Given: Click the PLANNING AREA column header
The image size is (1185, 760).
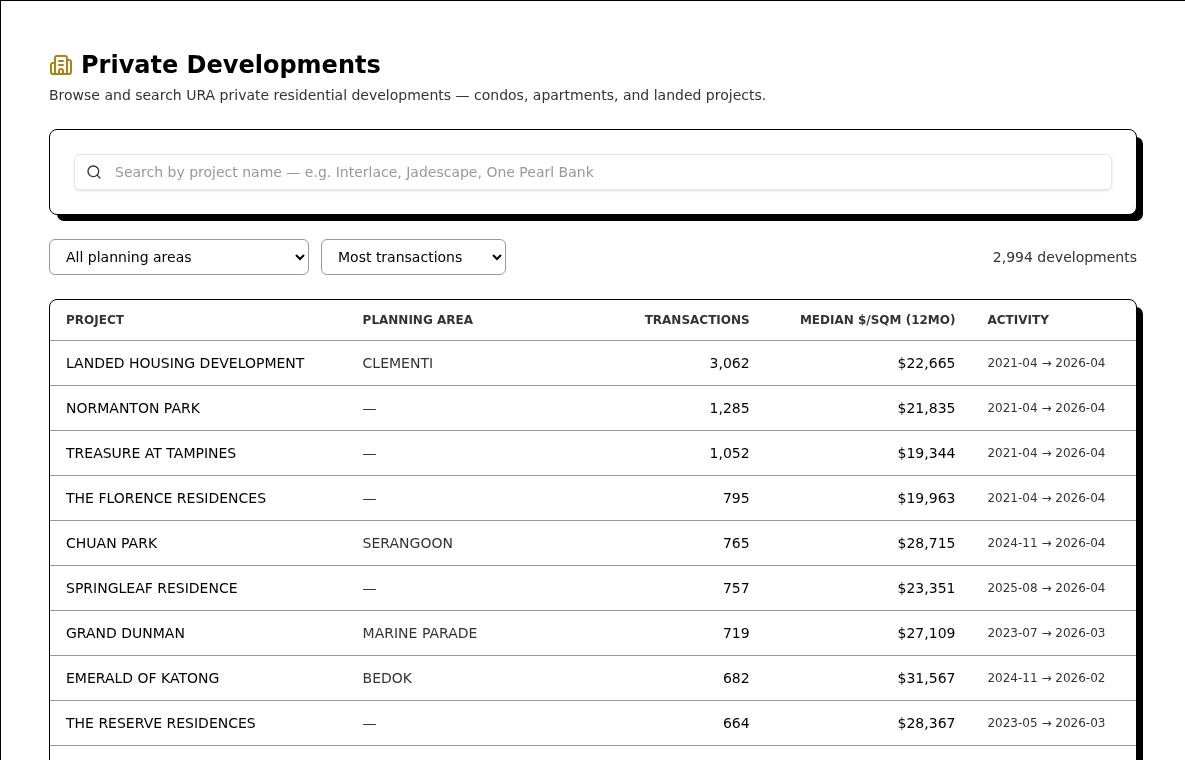Looking at the screenshot, I should click(x=418, y=320).
